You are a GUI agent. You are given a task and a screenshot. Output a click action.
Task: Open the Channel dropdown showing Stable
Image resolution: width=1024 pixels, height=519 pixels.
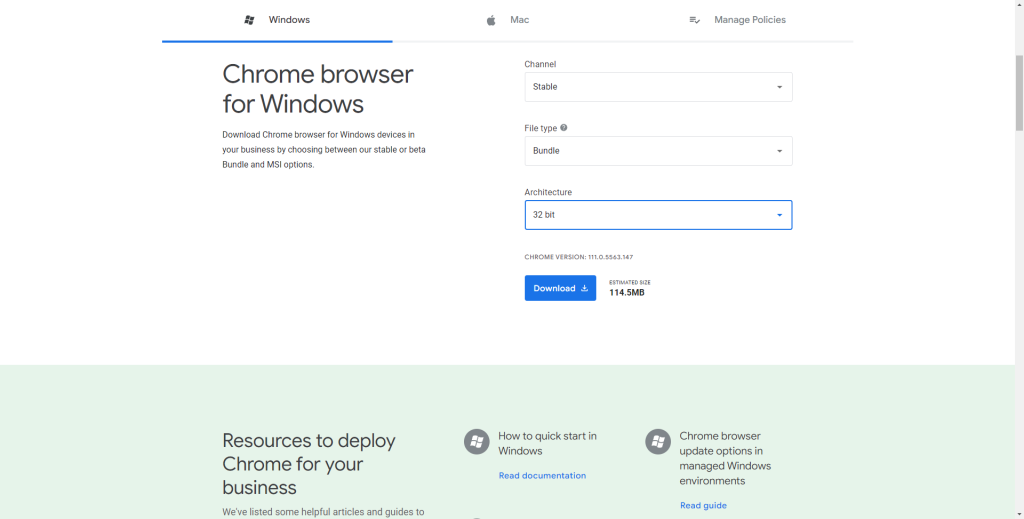[x=658, y=87]
